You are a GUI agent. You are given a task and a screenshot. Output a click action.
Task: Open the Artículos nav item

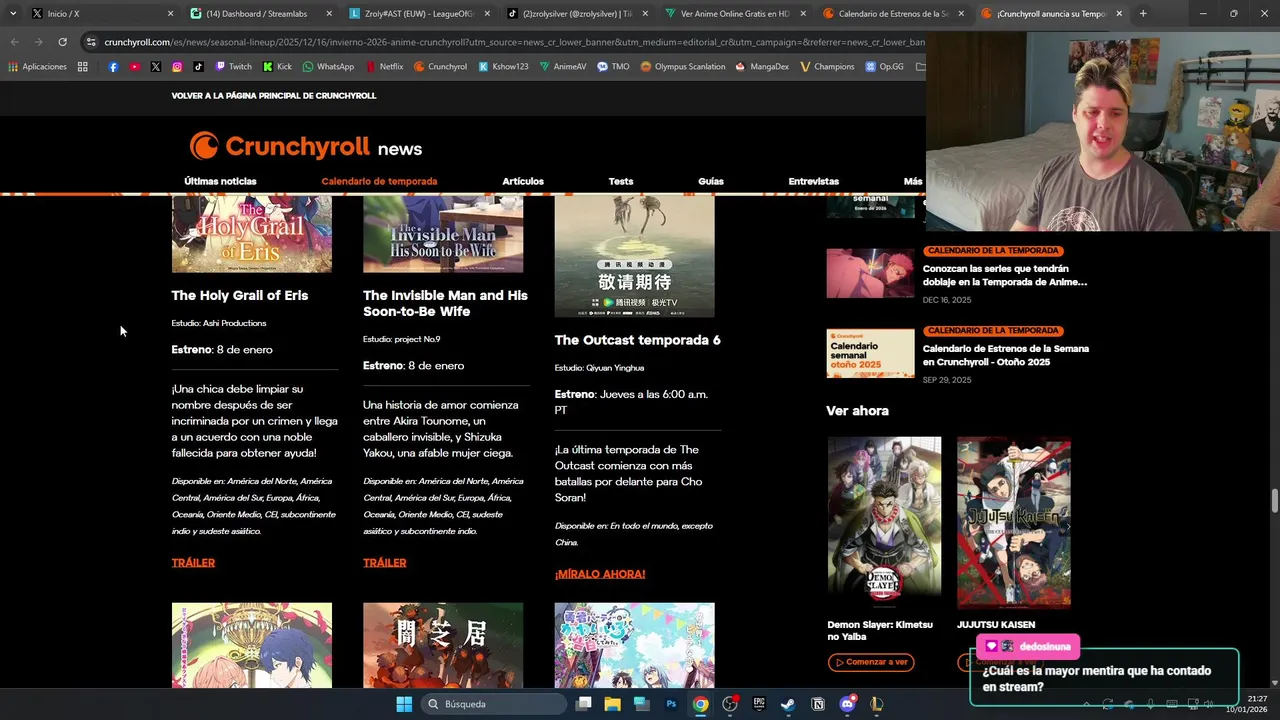[x=523, y=181]
